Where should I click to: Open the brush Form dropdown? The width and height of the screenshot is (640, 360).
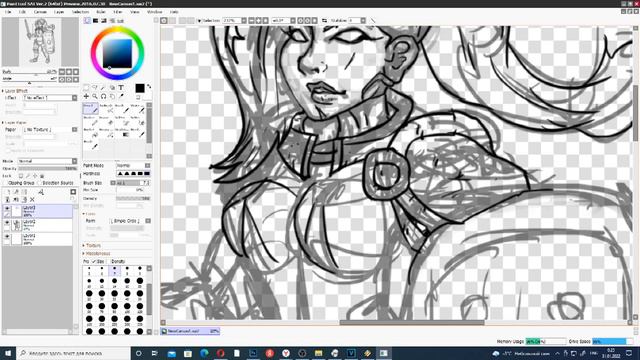pos(131,221)
